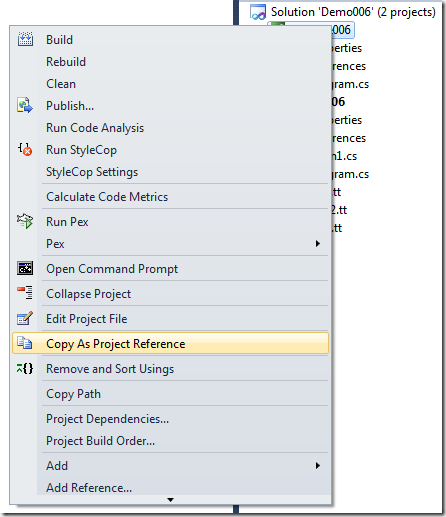Expand the Add submenu arrow
446x517 pixels.
tap(318, 466)
